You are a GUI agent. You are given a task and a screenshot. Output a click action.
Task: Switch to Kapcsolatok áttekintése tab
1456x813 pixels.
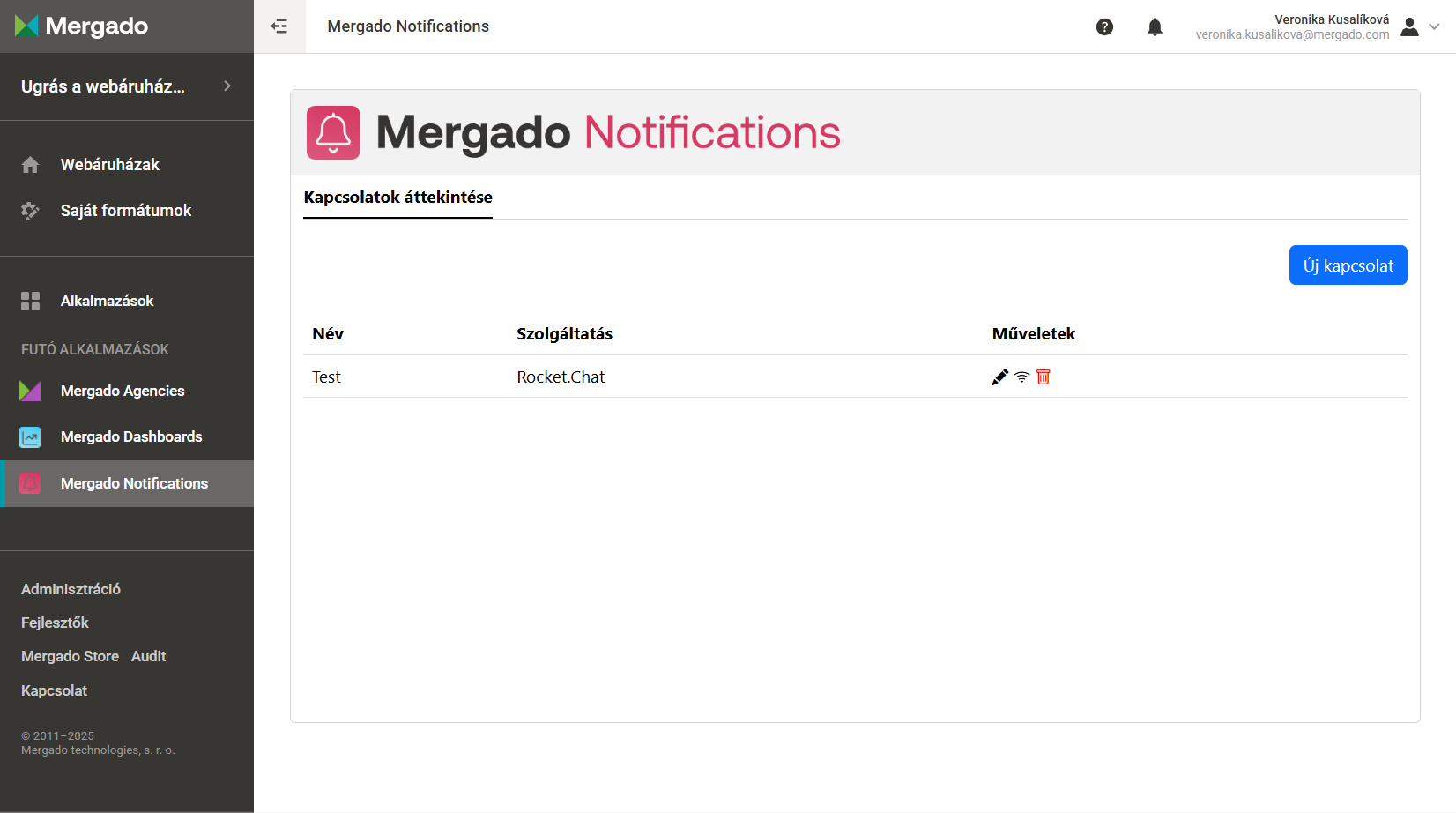397,198
